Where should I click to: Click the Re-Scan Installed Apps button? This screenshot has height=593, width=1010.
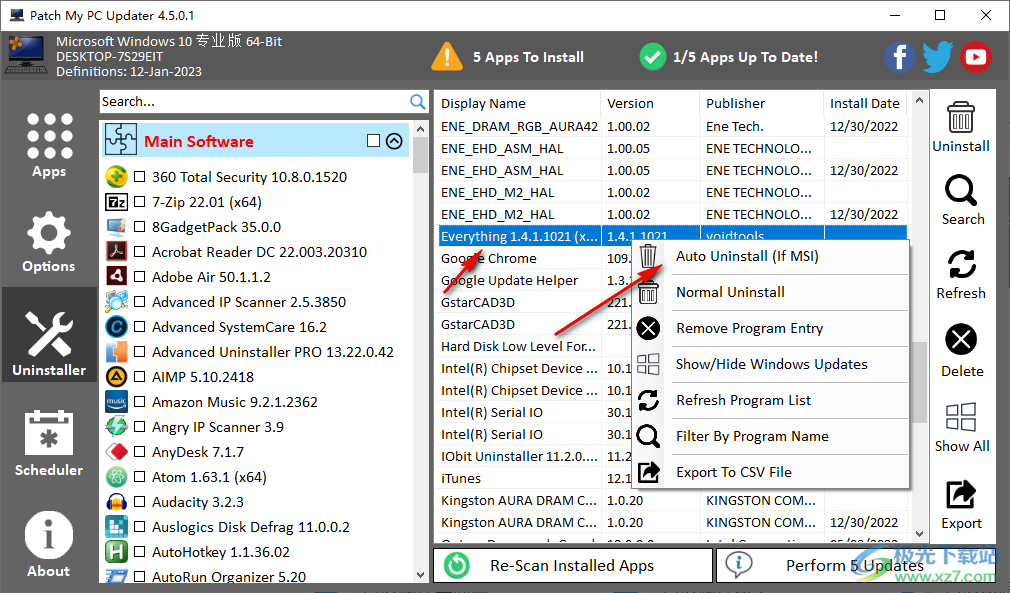click(x=572, y=565)
